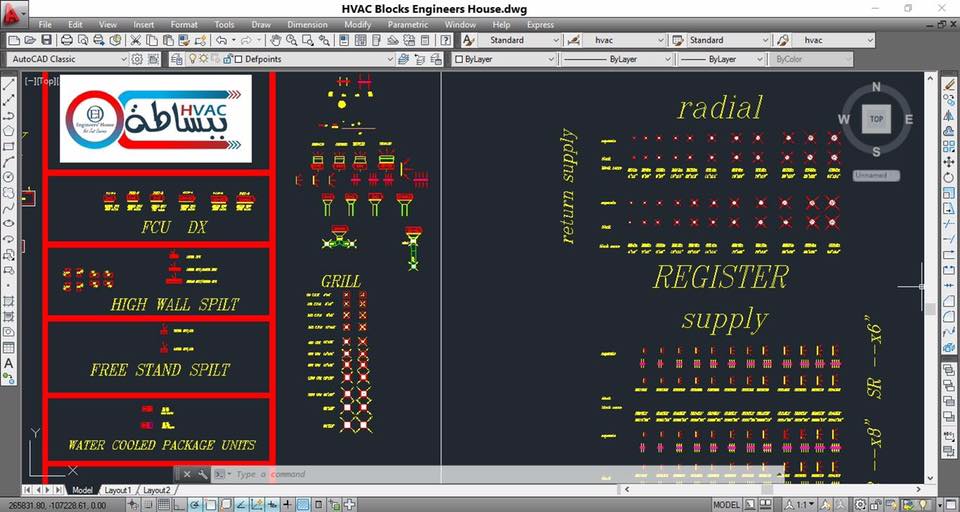The width and height of the screenshot is (960, 512).
Task: Click the Cut scissors icon
Action: pyautogui.click(x=135, y=40)
